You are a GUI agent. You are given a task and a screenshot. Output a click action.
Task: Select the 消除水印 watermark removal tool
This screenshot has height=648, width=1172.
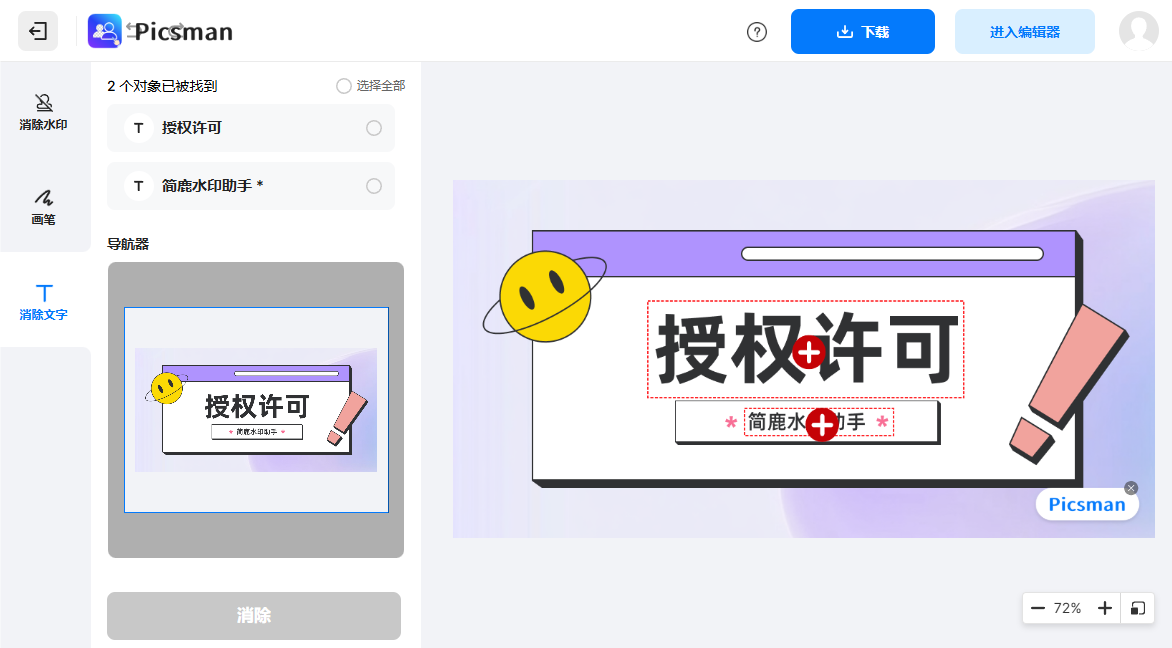[x=44, y=110]
